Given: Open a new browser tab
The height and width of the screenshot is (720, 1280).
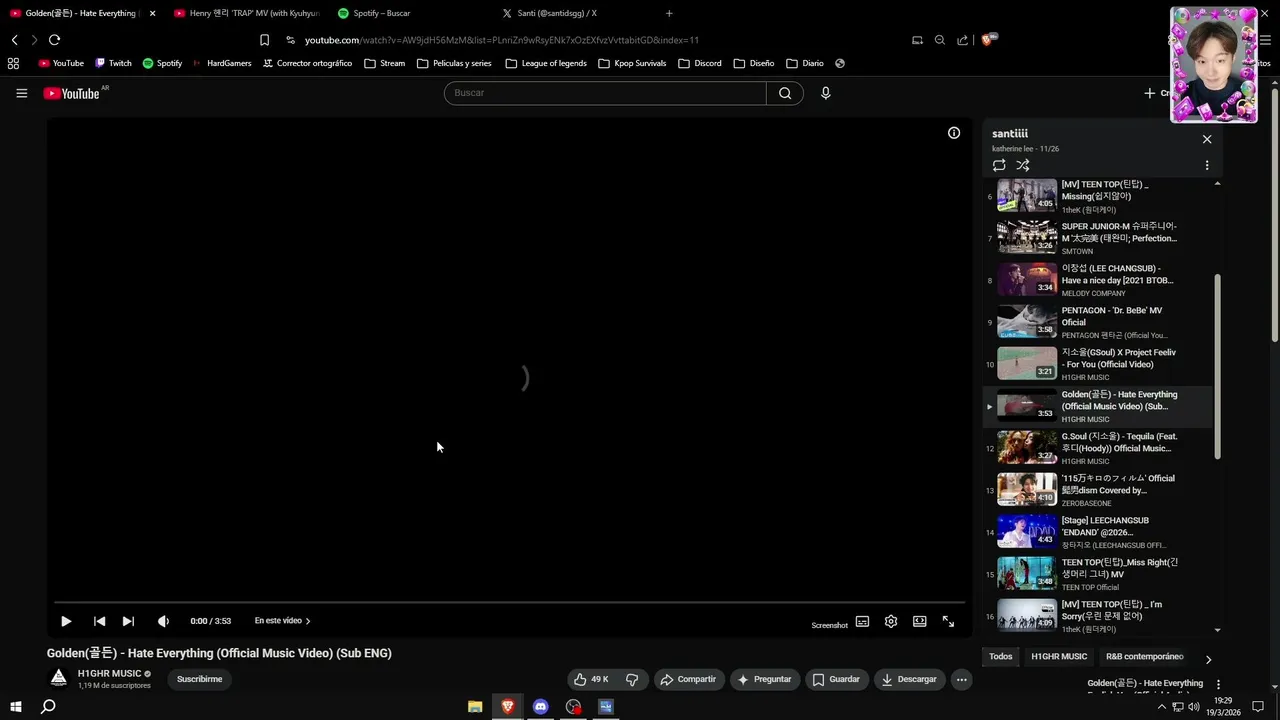Looking at the screenshot, I should [x=669, y=13].
